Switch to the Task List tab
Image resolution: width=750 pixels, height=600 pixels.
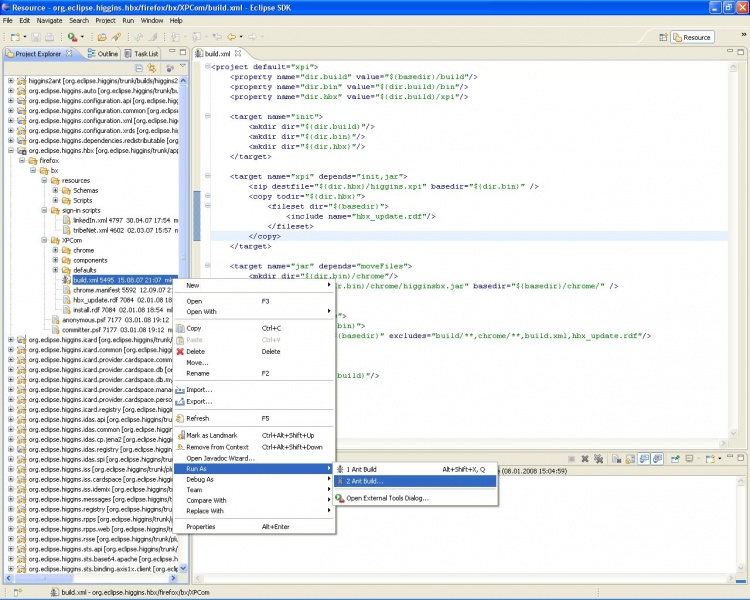pos(141,54)
